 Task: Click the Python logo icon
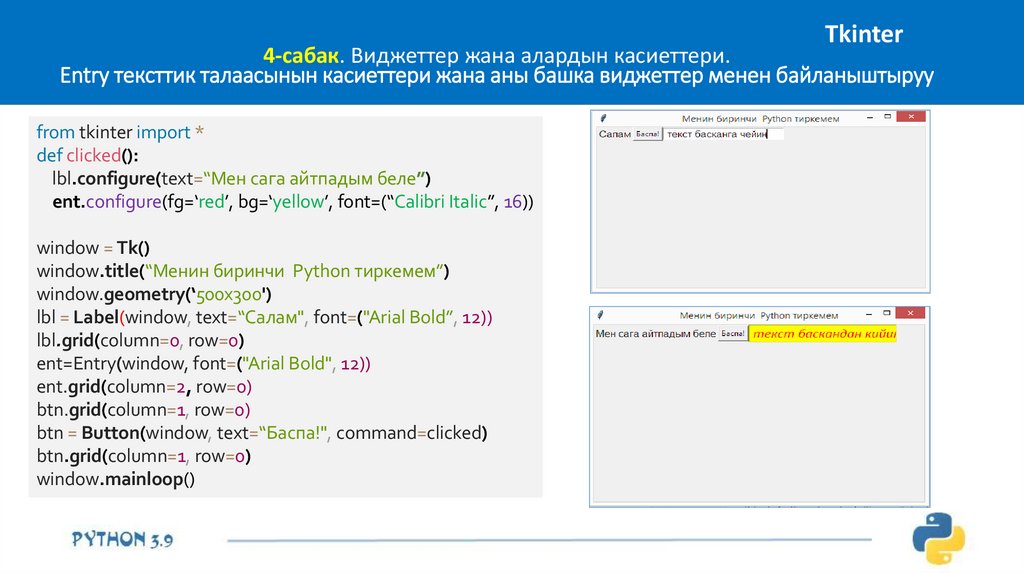tap(938, 538)
